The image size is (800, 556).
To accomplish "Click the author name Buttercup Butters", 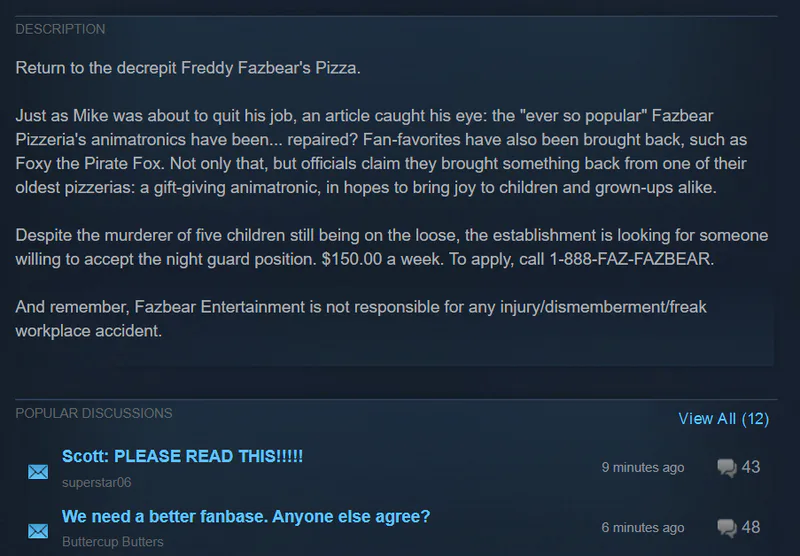I will pyautogui.click(x=112, y=542).
